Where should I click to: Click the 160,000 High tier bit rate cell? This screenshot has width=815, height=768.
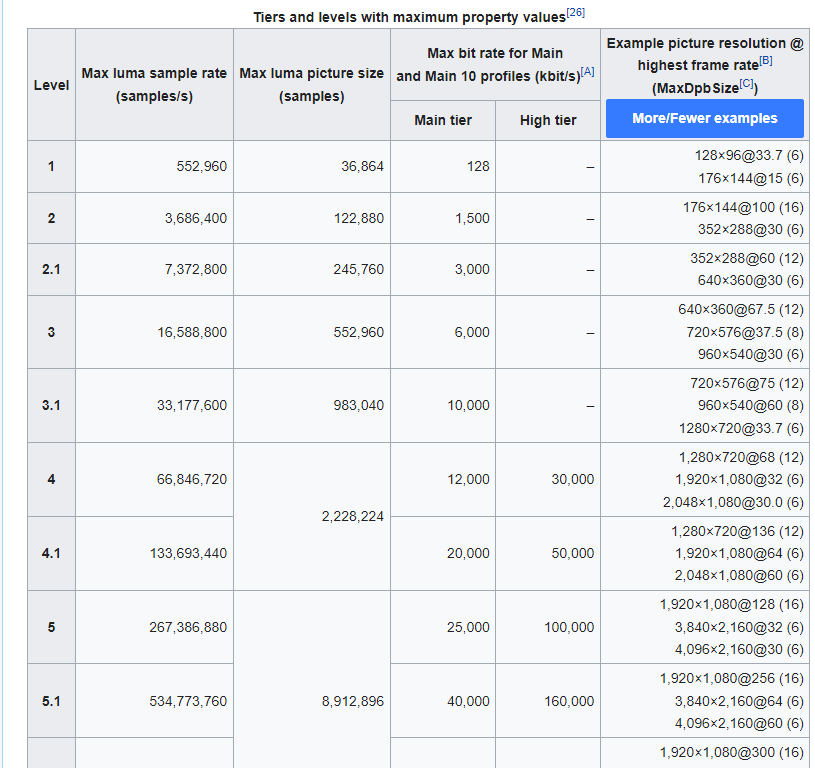pos(548,701)
